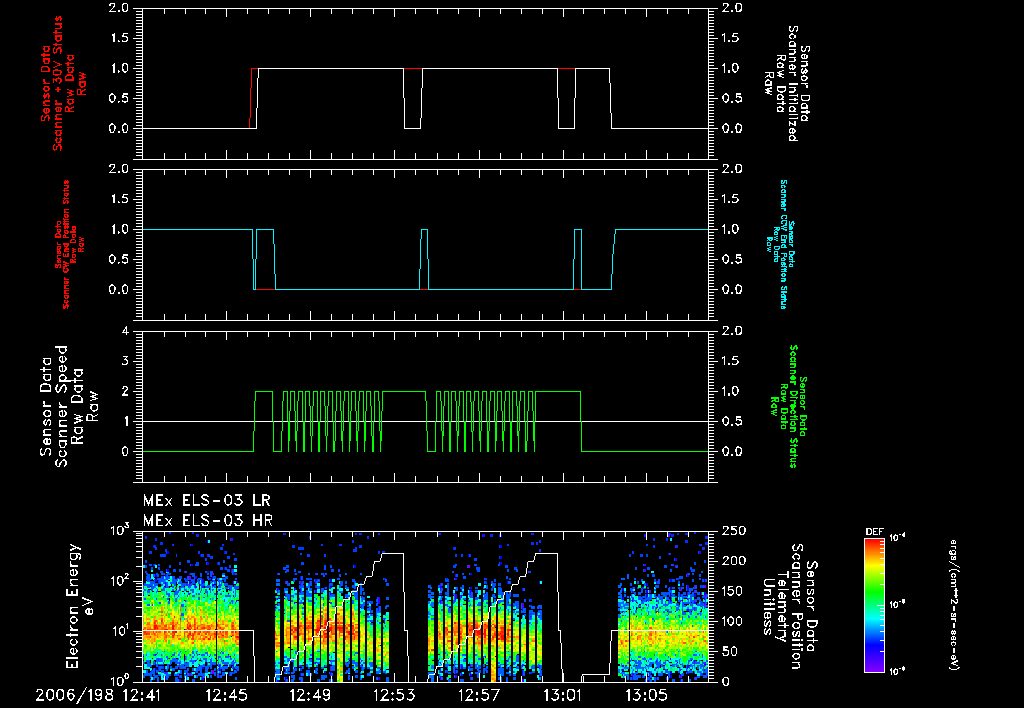Click the '12:49' time axis label
1024x708 pixels.
coord(310,695)
